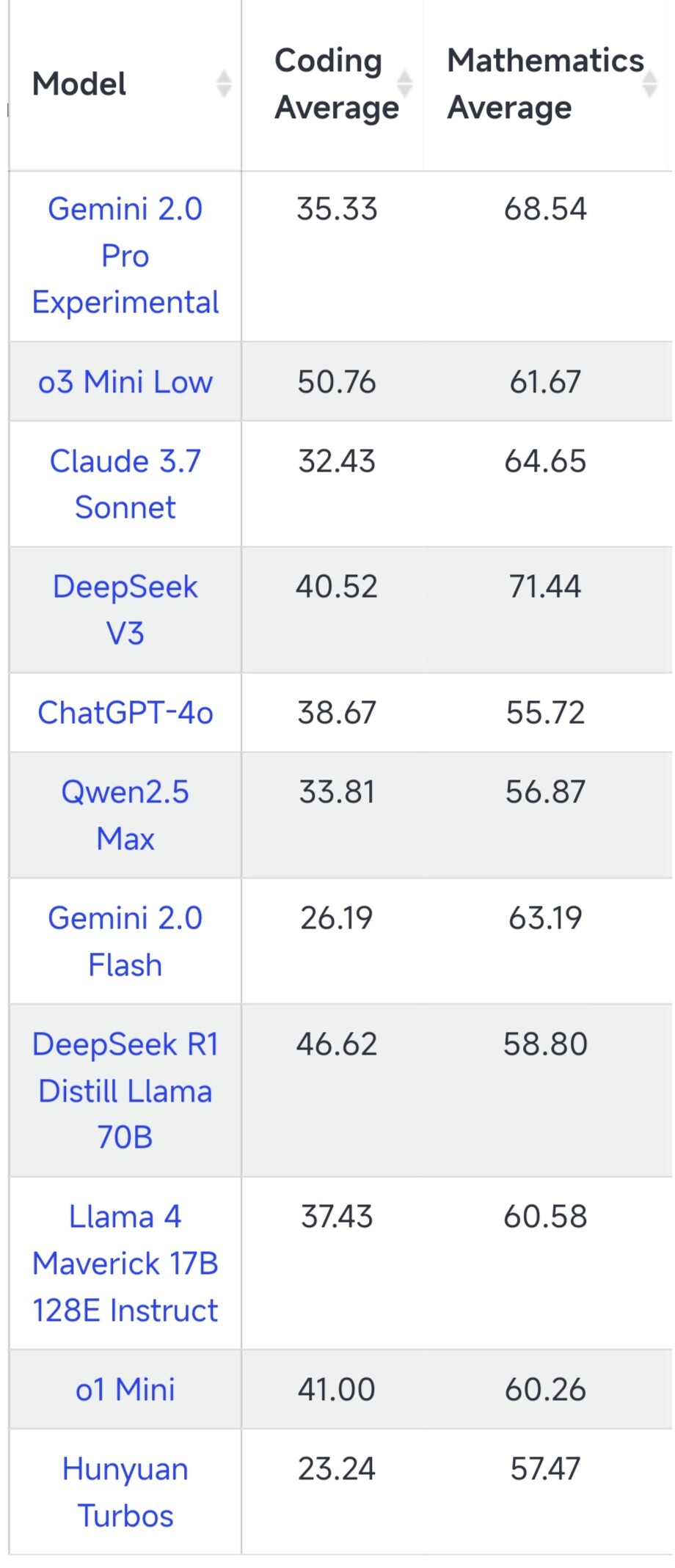This screenshot has width=675, height=1568.
Task: Select the o1 Mini link
Action: pos(125,1390)
